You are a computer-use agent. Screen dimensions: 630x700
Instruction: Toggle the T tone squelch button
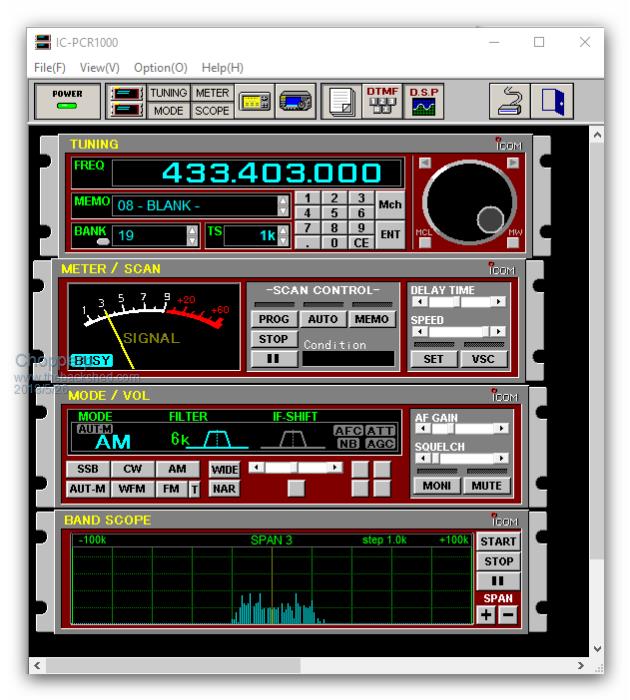click(194, 489)
